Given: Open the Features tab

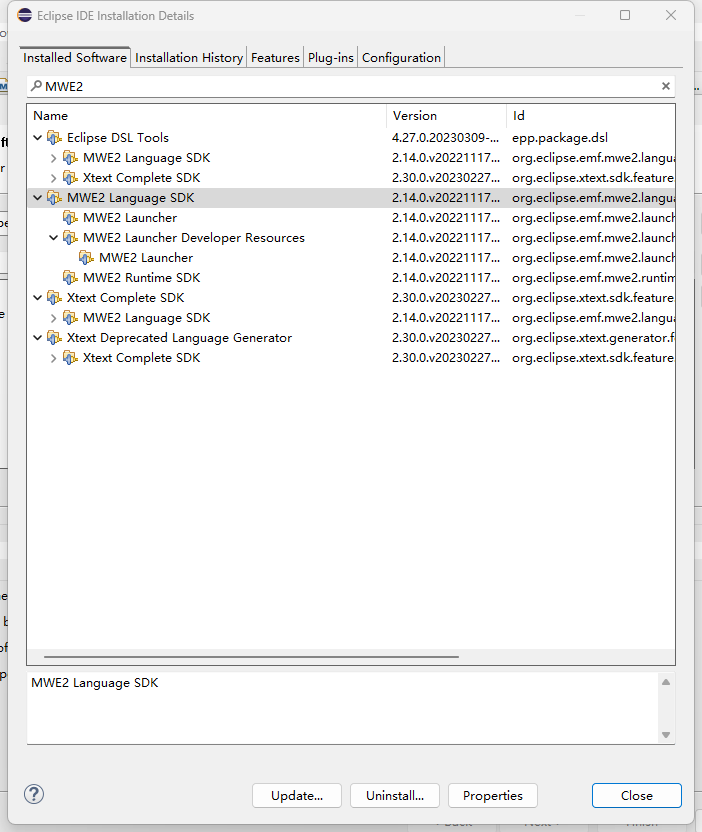Looking at the screenshot, I should coord(275,57).
